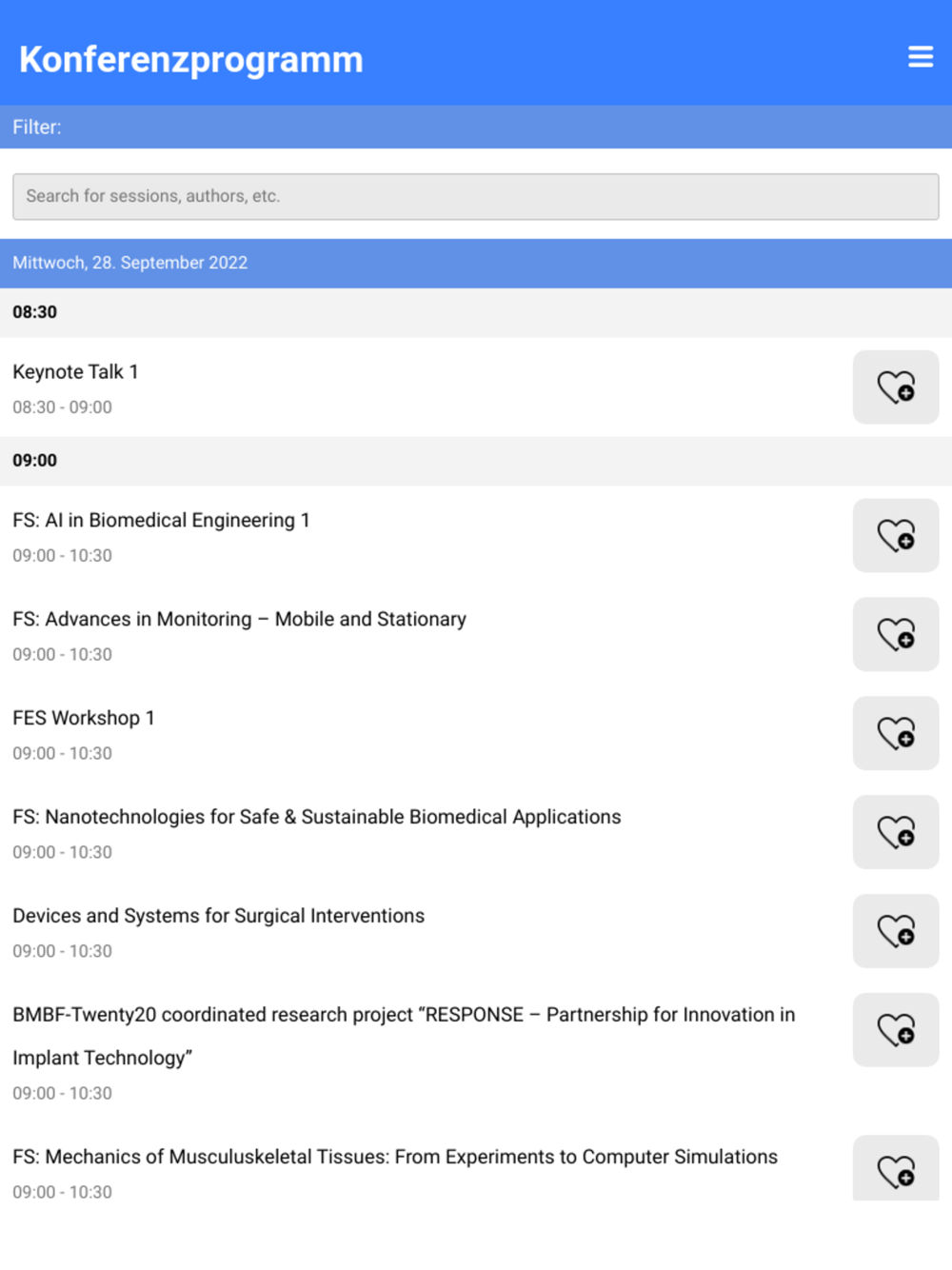Add FES Workshop 1 to favorites
The image size is (952, 1270).
click(895, 734)
